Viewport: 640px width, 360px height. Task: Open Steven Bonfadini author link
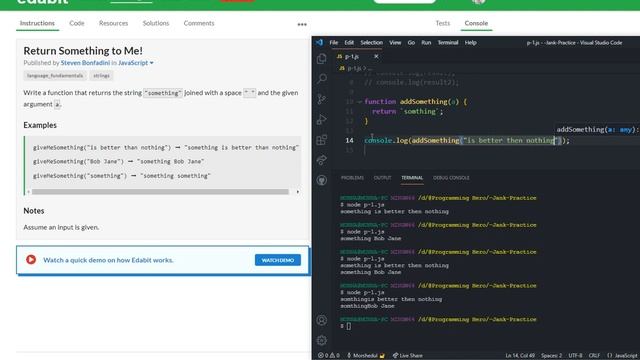[85, 63]
